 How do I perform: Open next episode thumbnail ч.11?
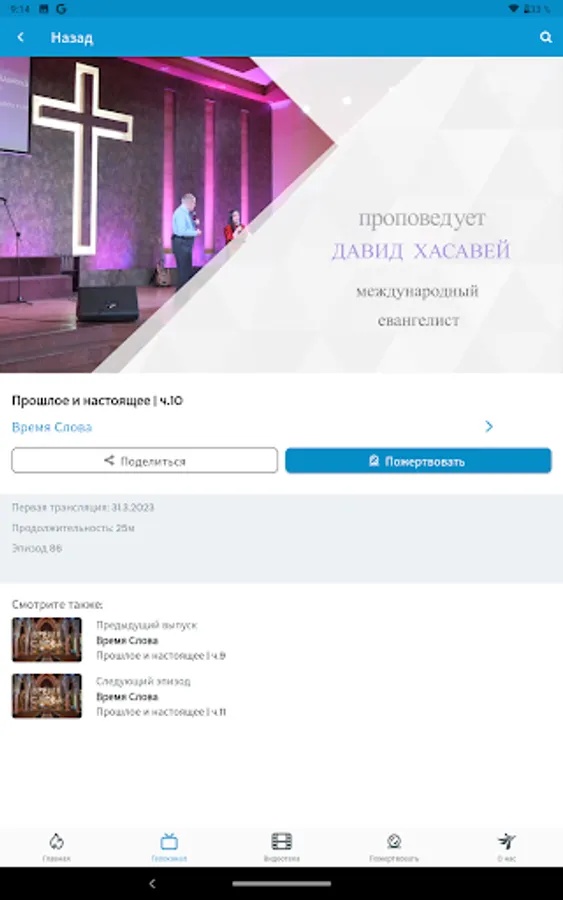tap(47, 696)
